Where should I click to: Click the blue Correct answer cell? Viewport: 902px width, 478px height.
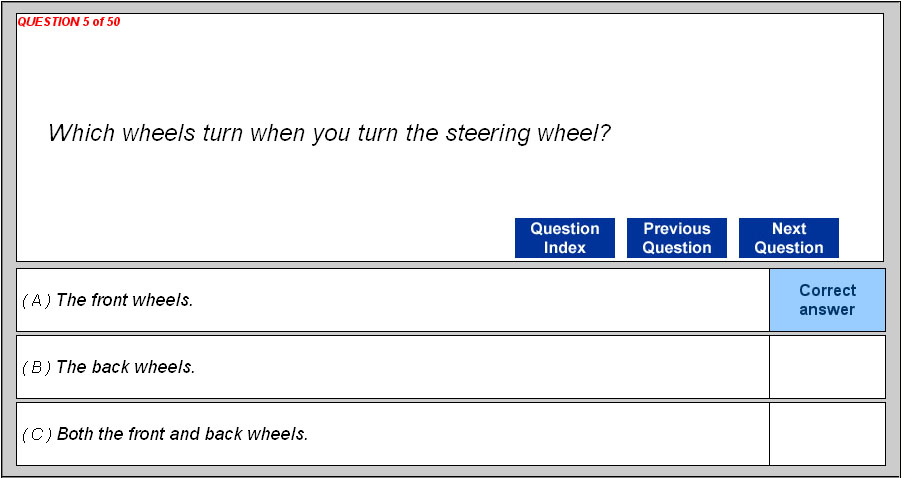827,300
